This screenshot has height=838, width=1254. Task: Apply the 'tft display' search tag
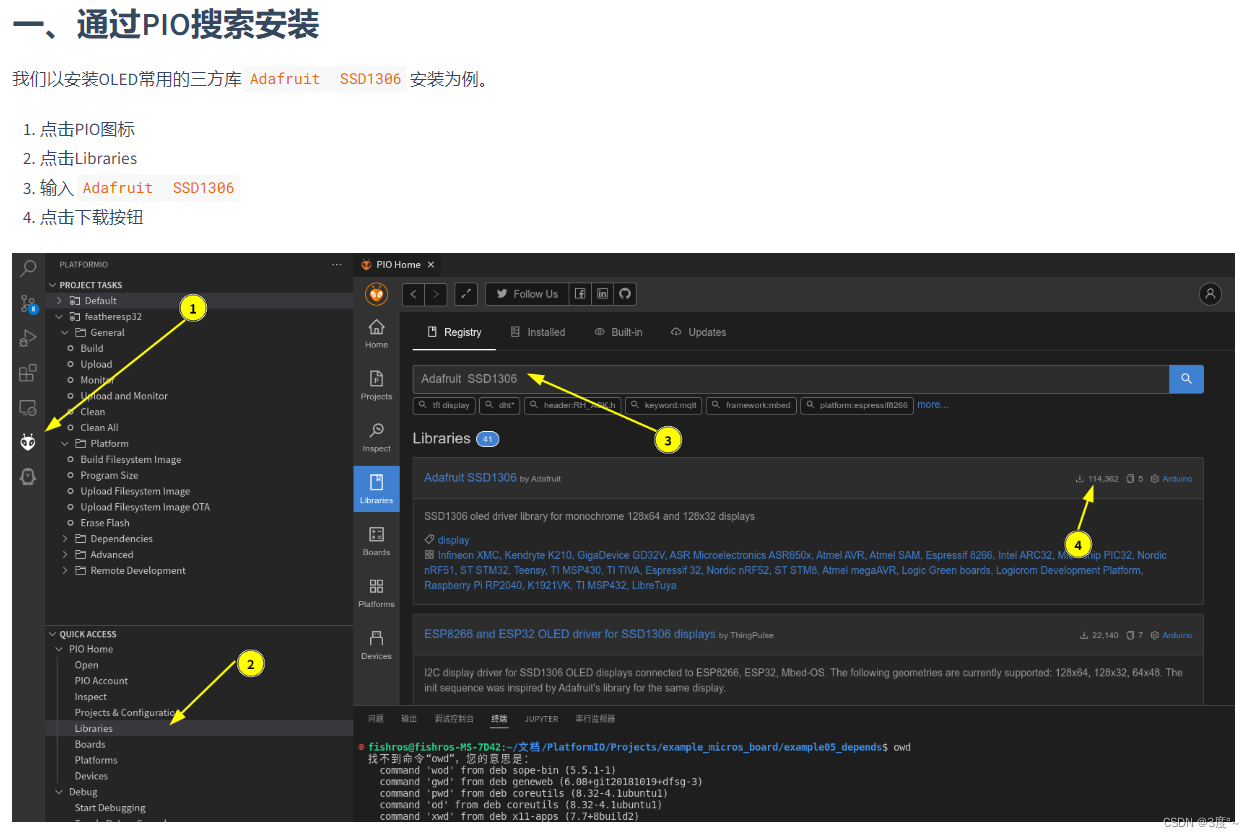click(x=444, y=405)
